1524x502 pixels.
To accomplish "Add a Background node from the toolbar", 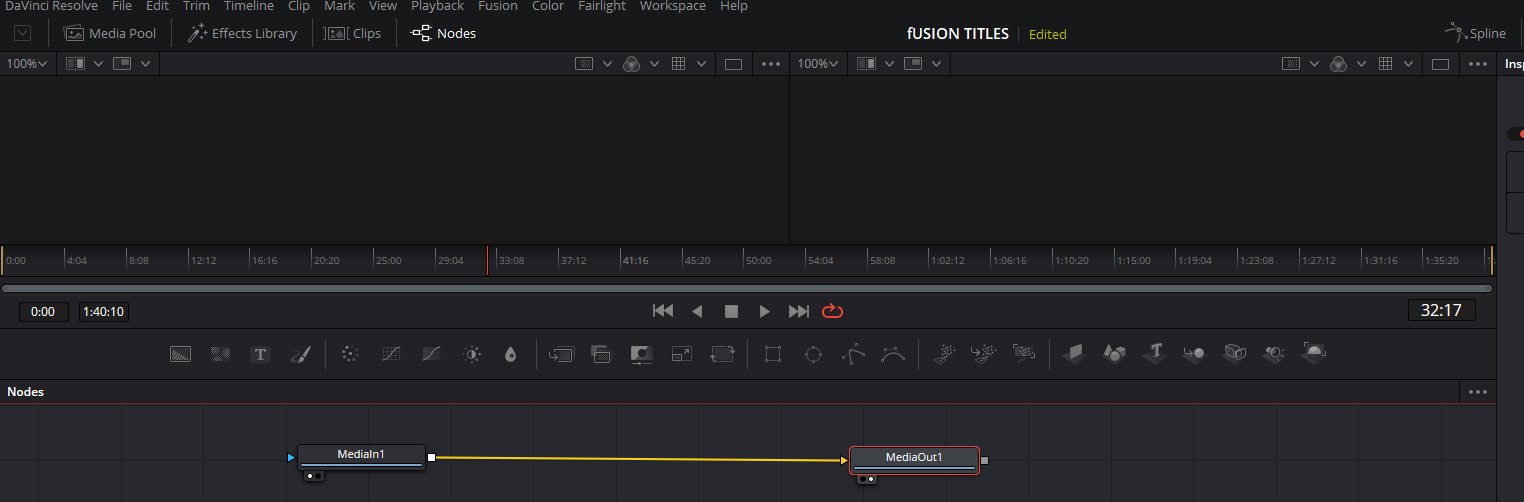I will [x=180, y=354].
